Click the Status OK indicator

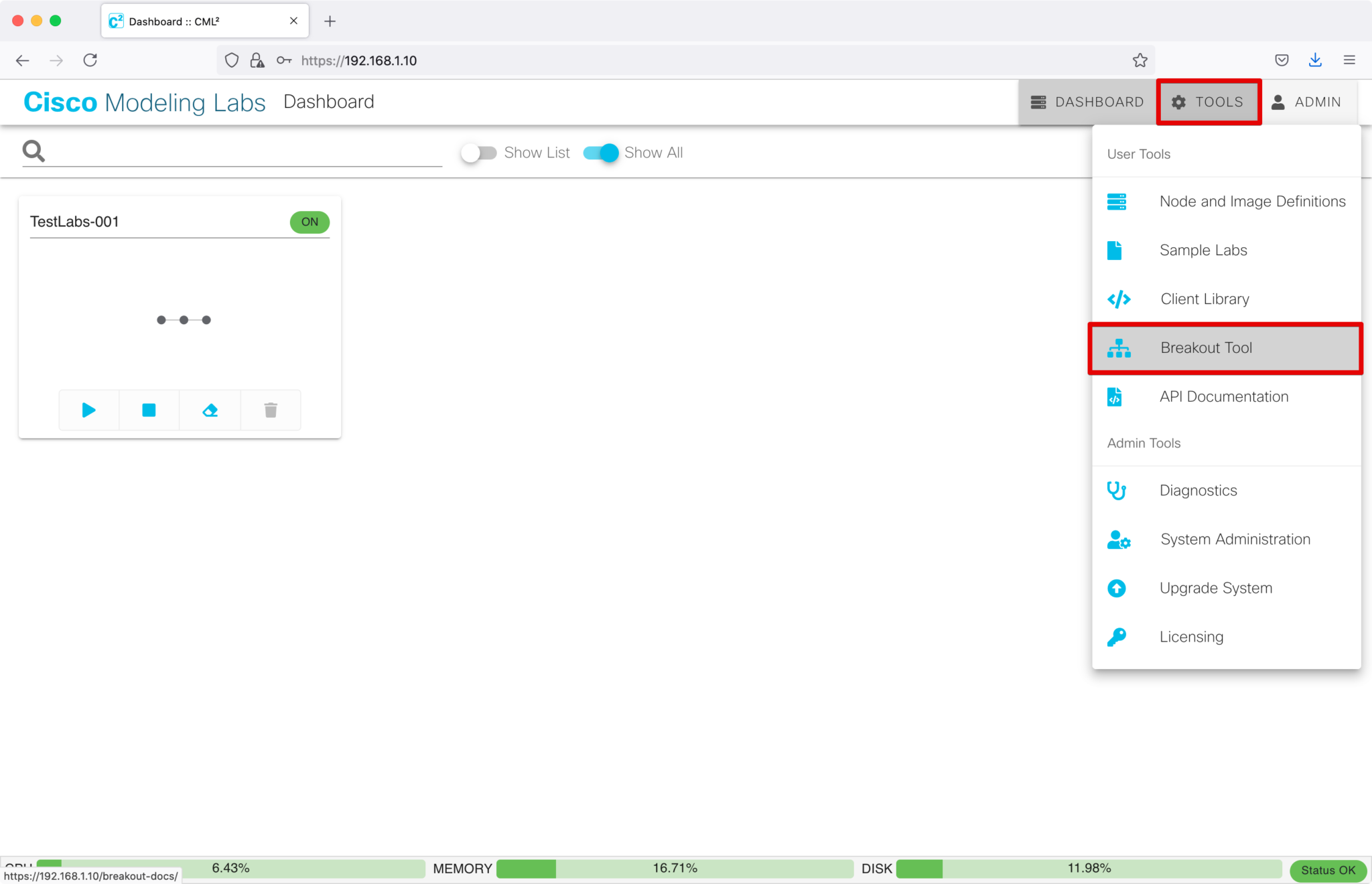1328,870
